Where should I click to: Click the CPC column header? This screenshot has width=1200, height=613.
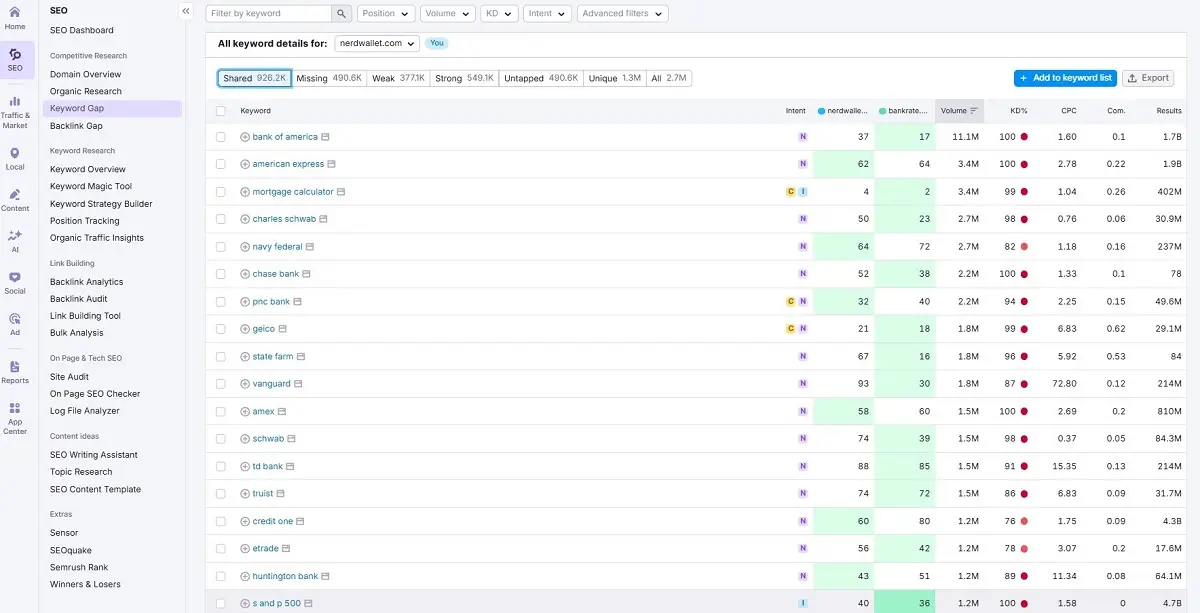(1069, 111)
